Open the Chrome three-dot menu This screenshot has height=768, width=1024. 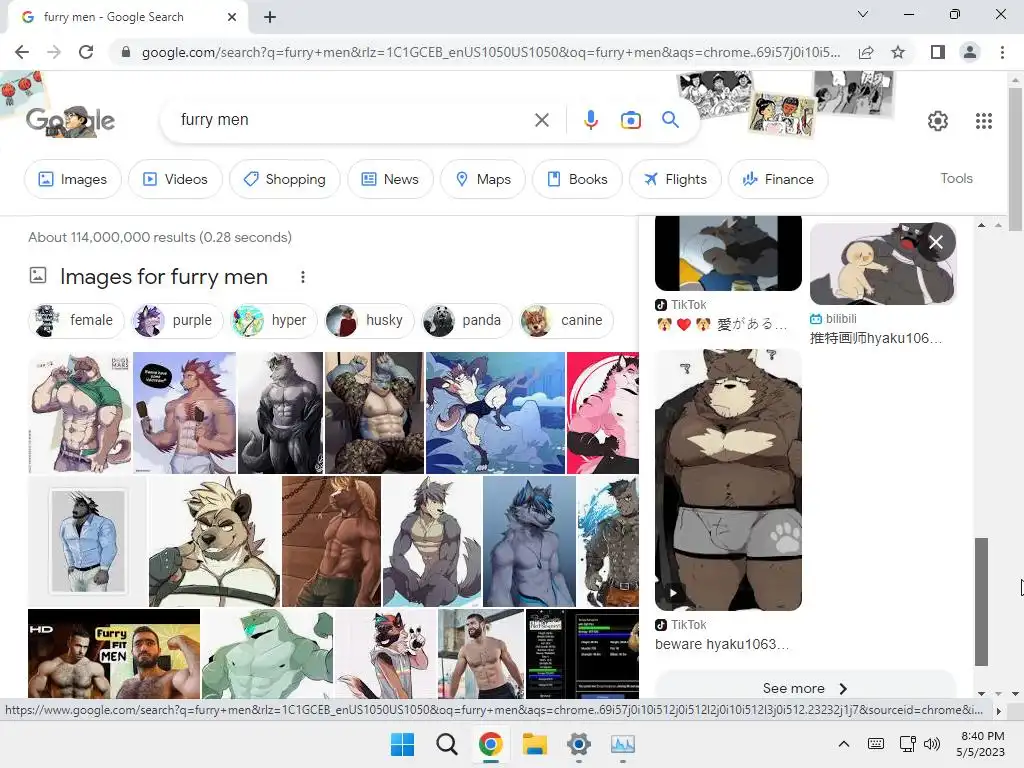(1002, 52)
